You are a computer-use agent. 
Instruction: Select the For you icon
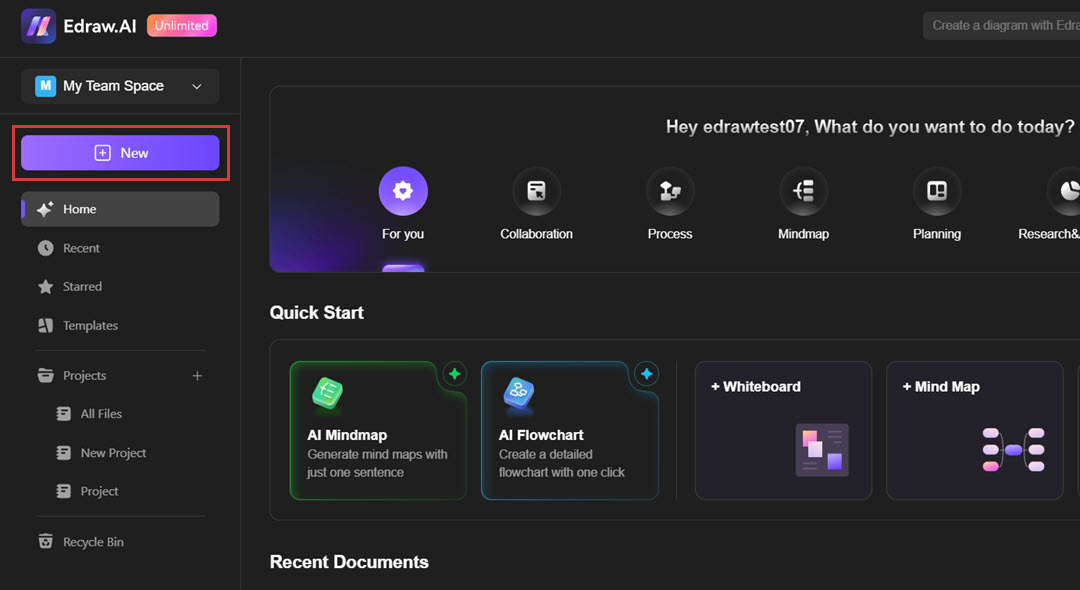[403, 190]
